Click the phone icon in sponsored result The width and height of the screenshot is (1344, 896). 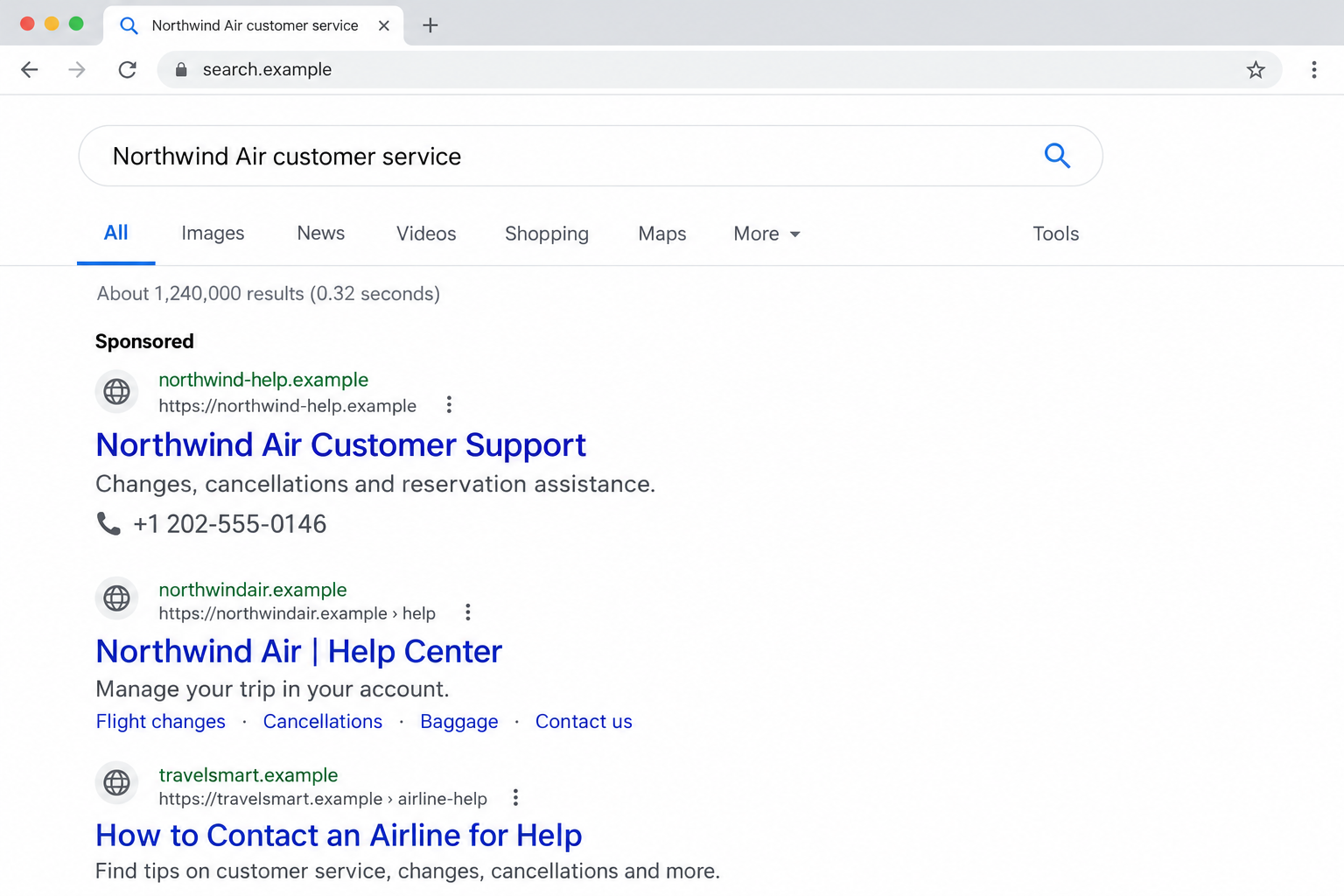coord(108,523)
